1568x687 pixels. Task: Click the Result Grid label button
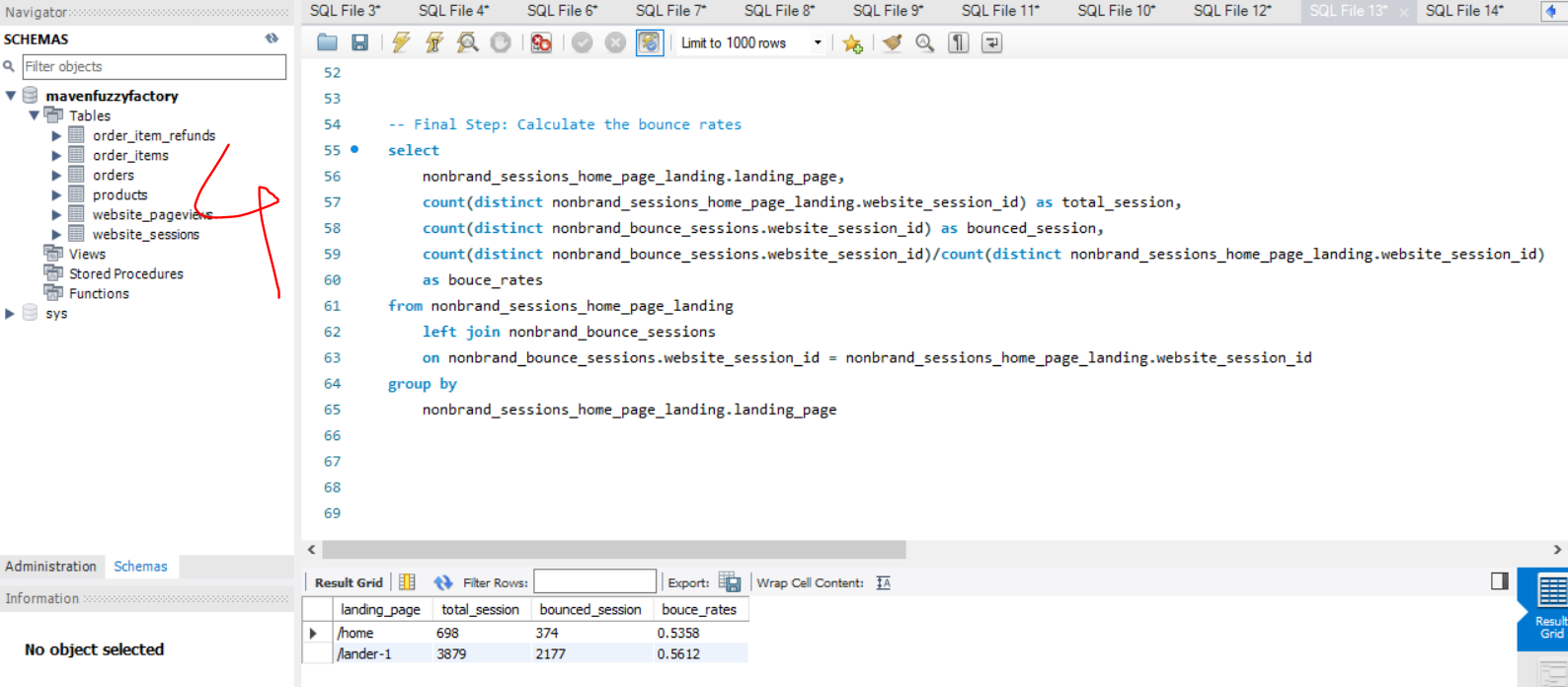point(349,582)
